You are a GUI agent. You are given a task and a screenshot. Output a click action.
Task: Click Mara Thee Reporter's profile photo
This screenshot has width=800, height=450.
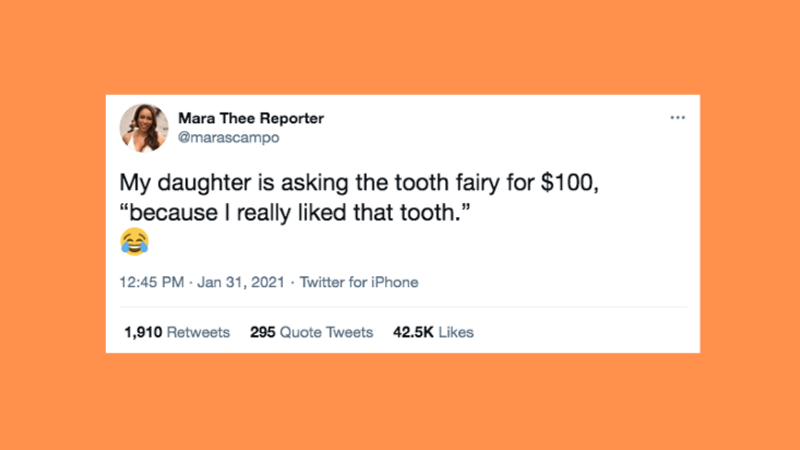[143, 128]
